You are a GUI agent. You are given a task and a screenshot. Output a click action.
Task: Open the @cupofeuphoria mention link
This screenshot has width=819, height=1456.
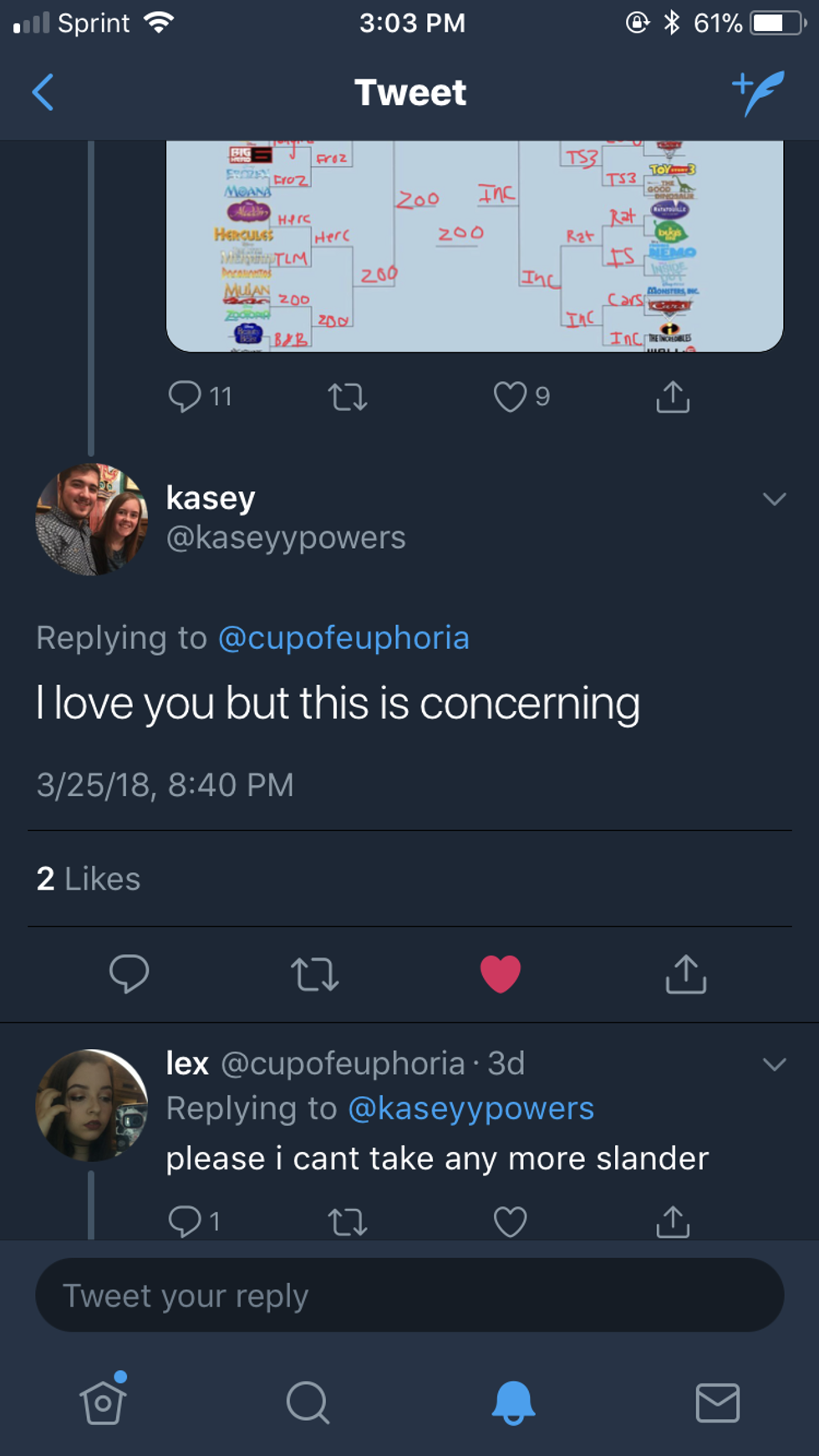(x=343, y=638)
